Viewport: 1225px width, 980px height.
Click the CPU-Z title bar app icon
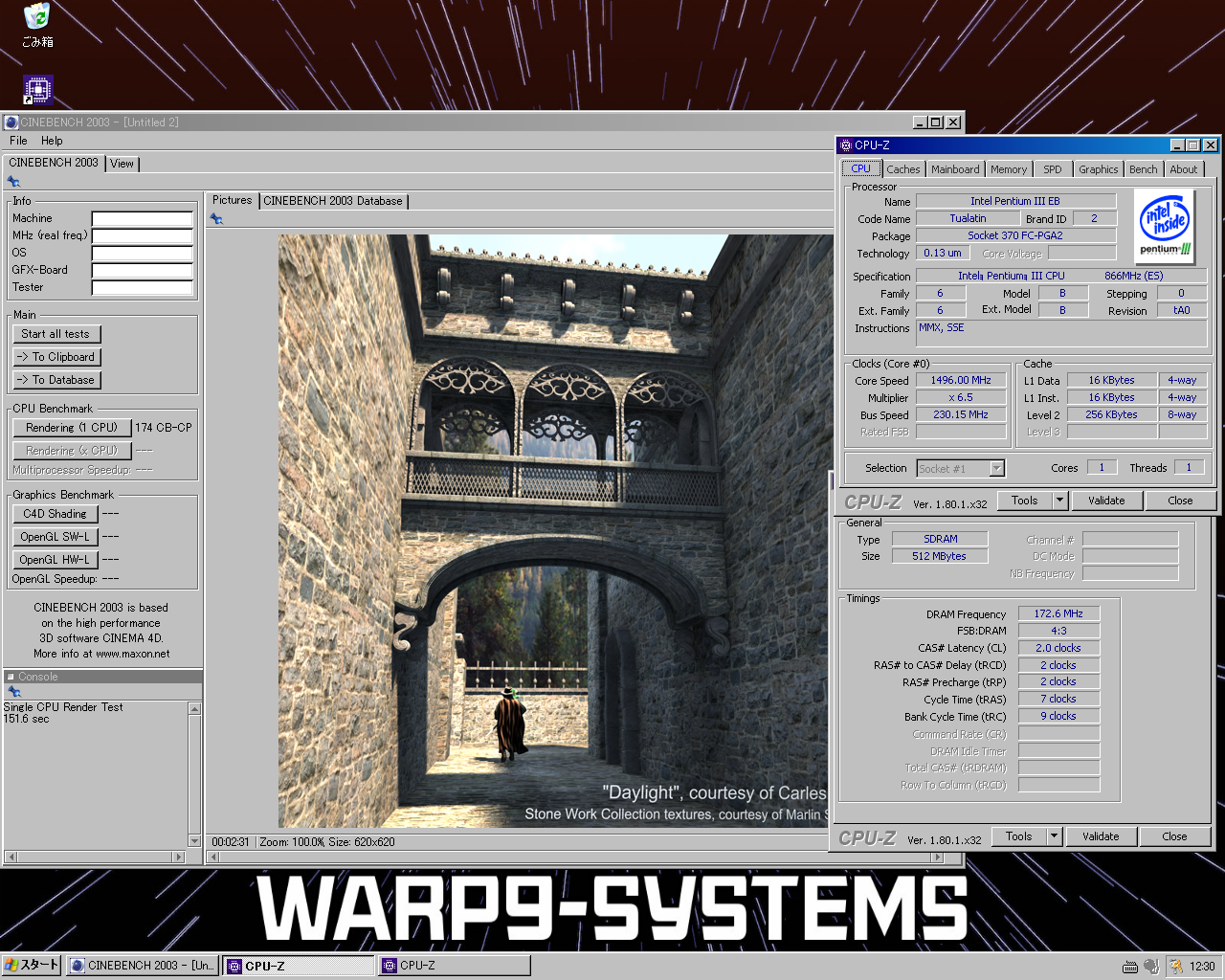[x=845, y=145]
